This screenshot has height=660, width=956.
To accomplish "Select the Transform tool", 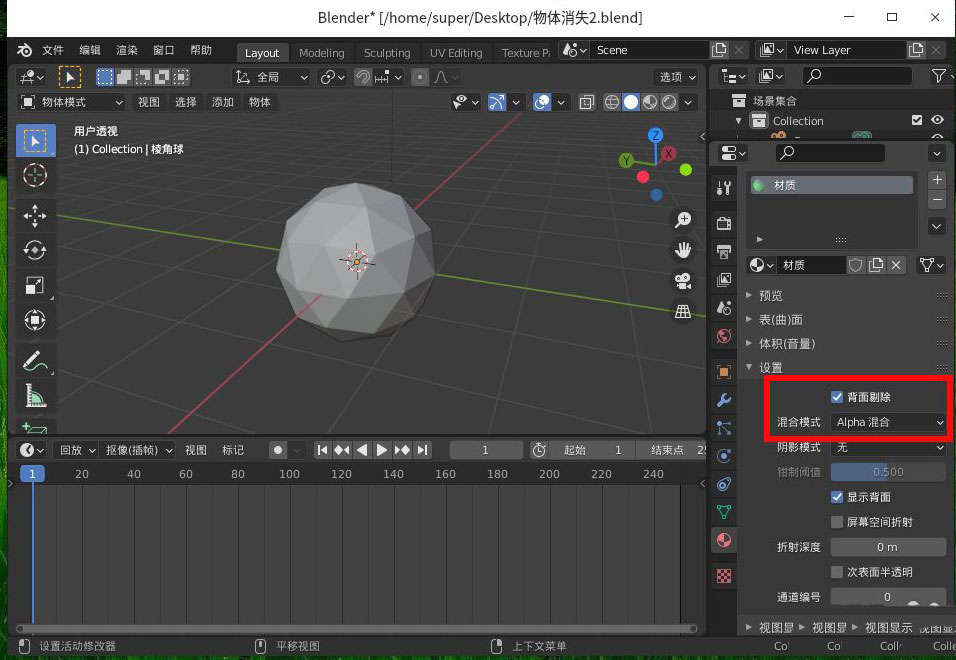I will click(35, 320).
